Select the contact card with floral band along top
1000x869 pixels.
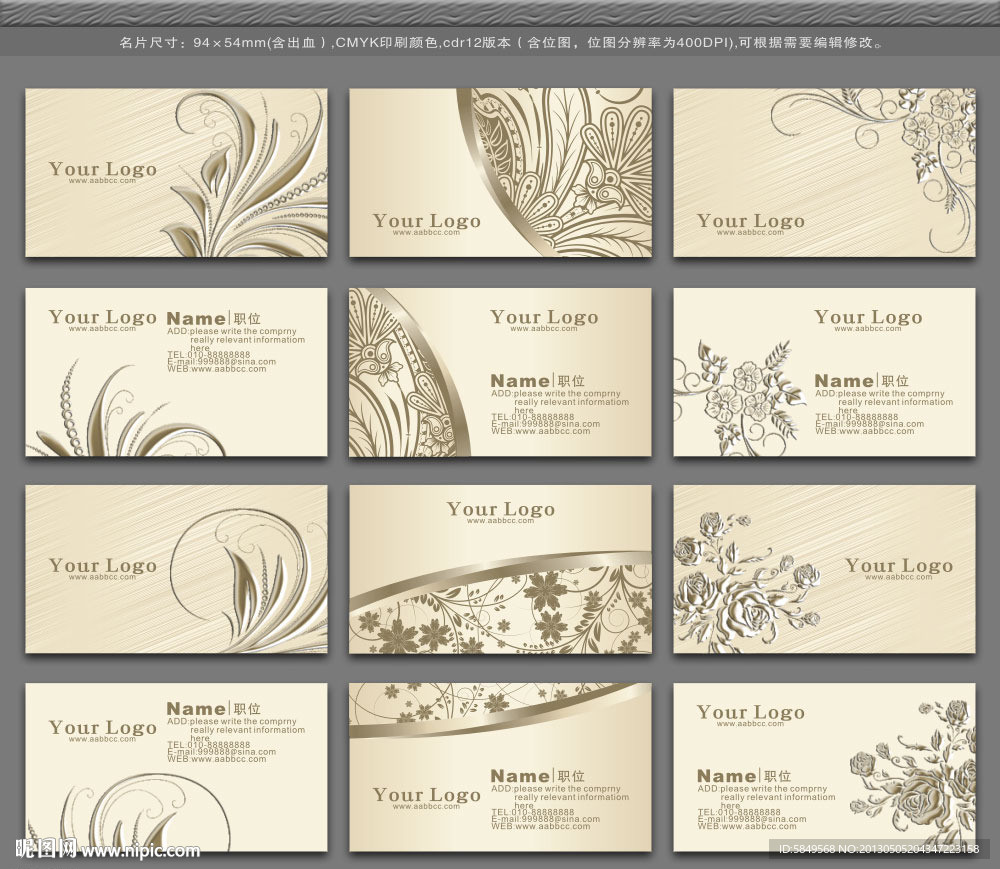501,767
